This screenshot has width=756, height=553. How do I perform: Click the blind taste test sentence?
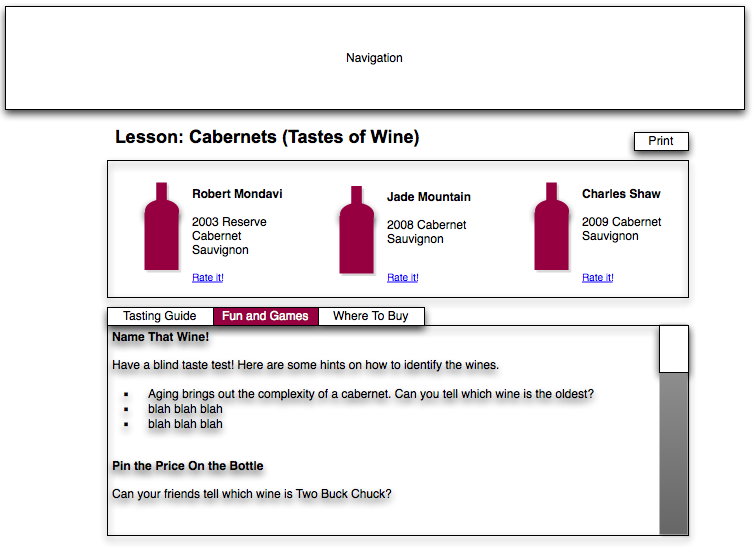(x=305, y=365)
